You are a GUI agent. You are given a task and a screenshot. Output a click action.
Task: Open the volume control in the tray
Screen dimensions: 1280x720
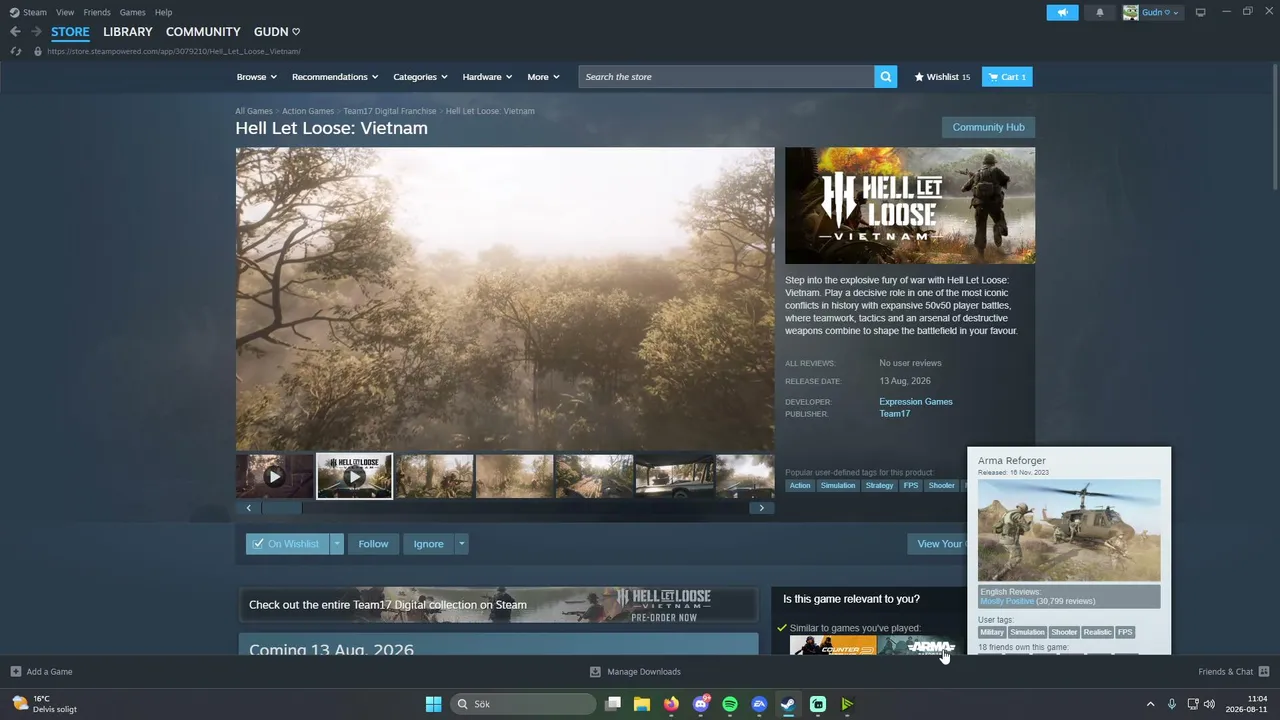(x=1209, y=704)
